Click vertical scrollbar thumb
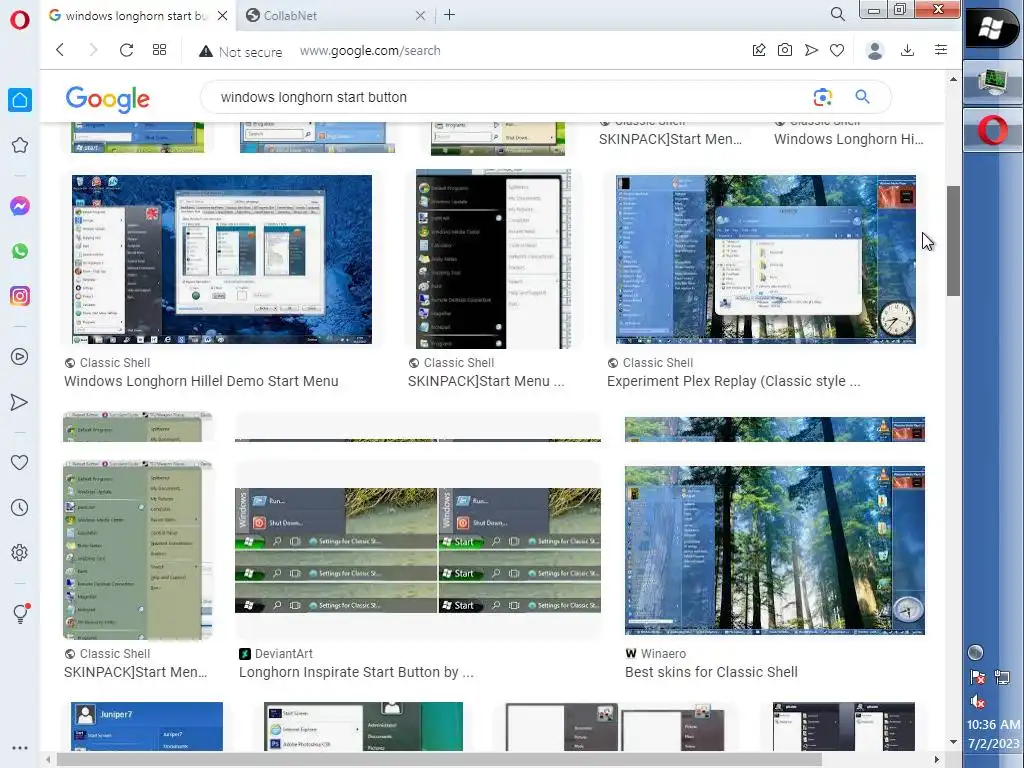1024x768 pixels. 953,241
